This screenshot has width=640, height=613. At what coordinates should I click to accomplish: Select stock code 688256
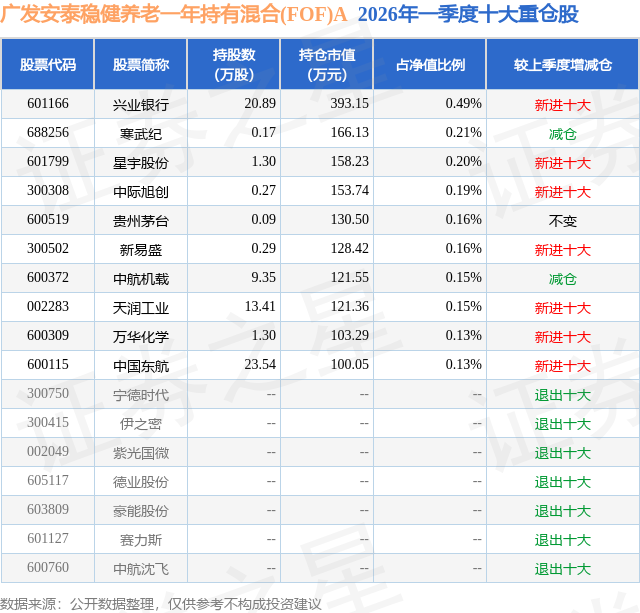pos(48,133)
